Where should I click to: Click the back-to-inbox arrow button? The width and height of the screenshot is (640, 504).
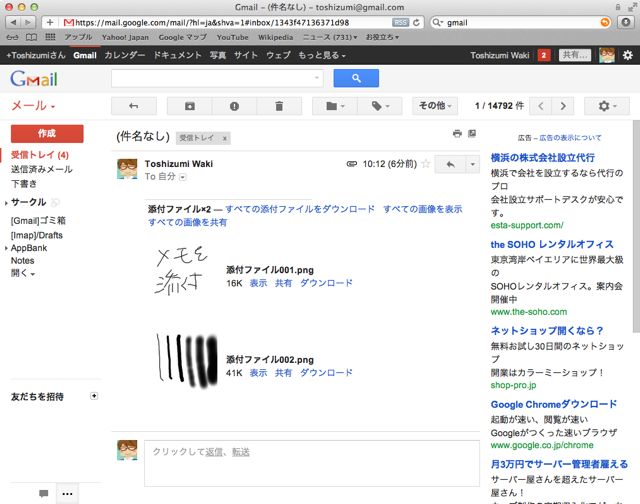[134, 106]
